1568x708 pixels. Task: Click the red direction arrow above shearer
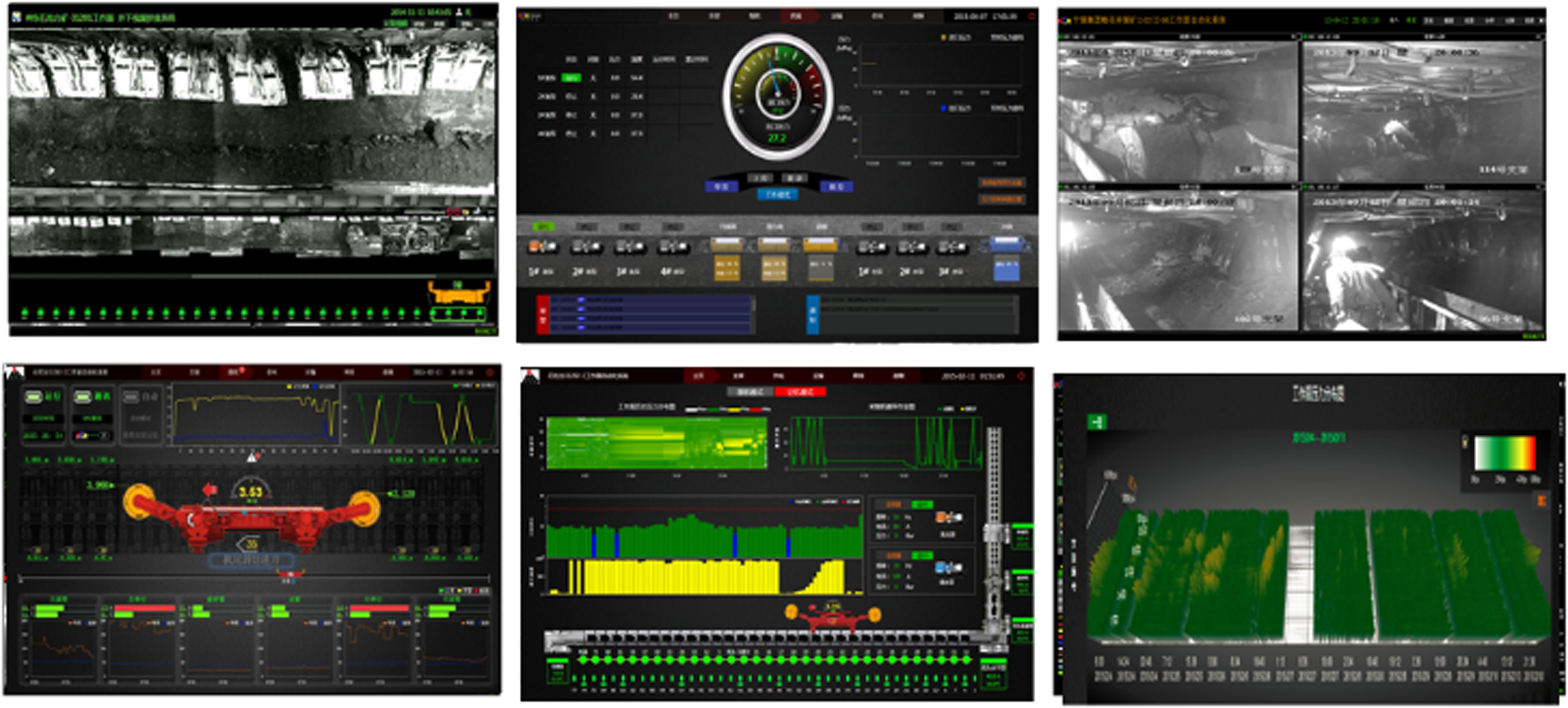tap(210, 489)
